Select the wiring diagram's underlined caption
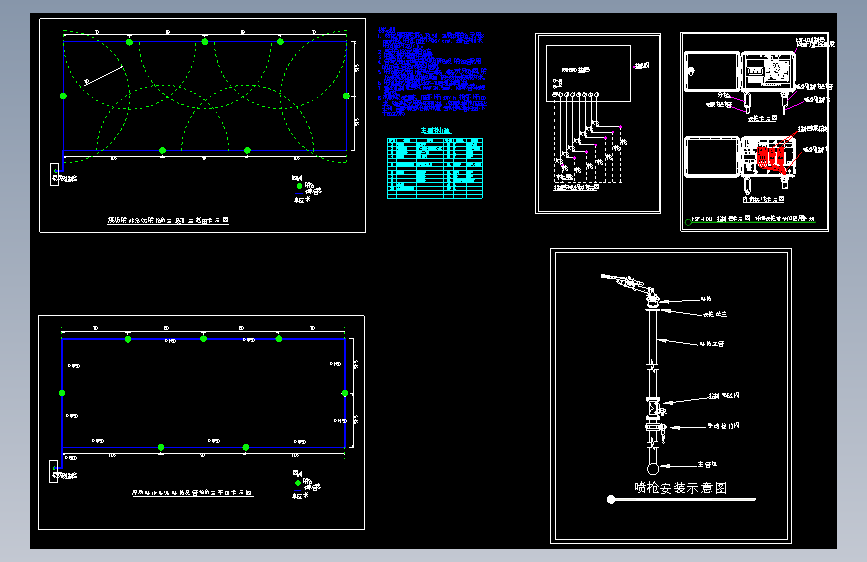This screenshot has width=867, height=562. point(577,188)
